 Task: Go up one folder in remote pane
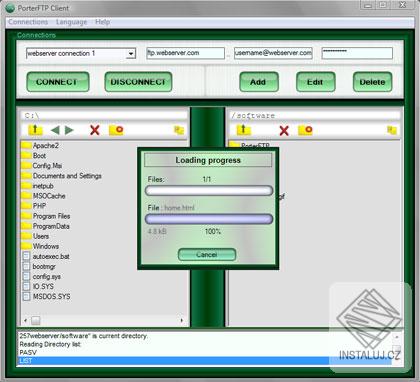(243, 130)
